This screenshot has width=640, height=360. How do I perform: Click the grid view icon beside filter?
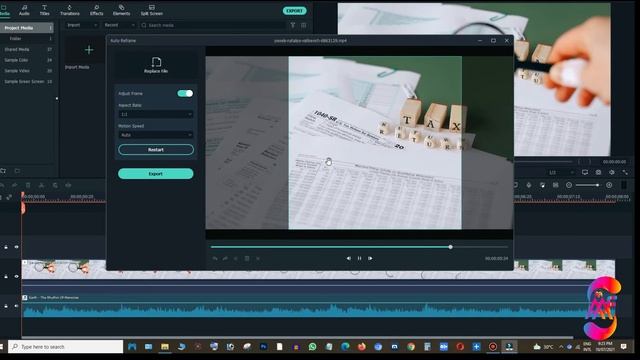click(303, 25)
